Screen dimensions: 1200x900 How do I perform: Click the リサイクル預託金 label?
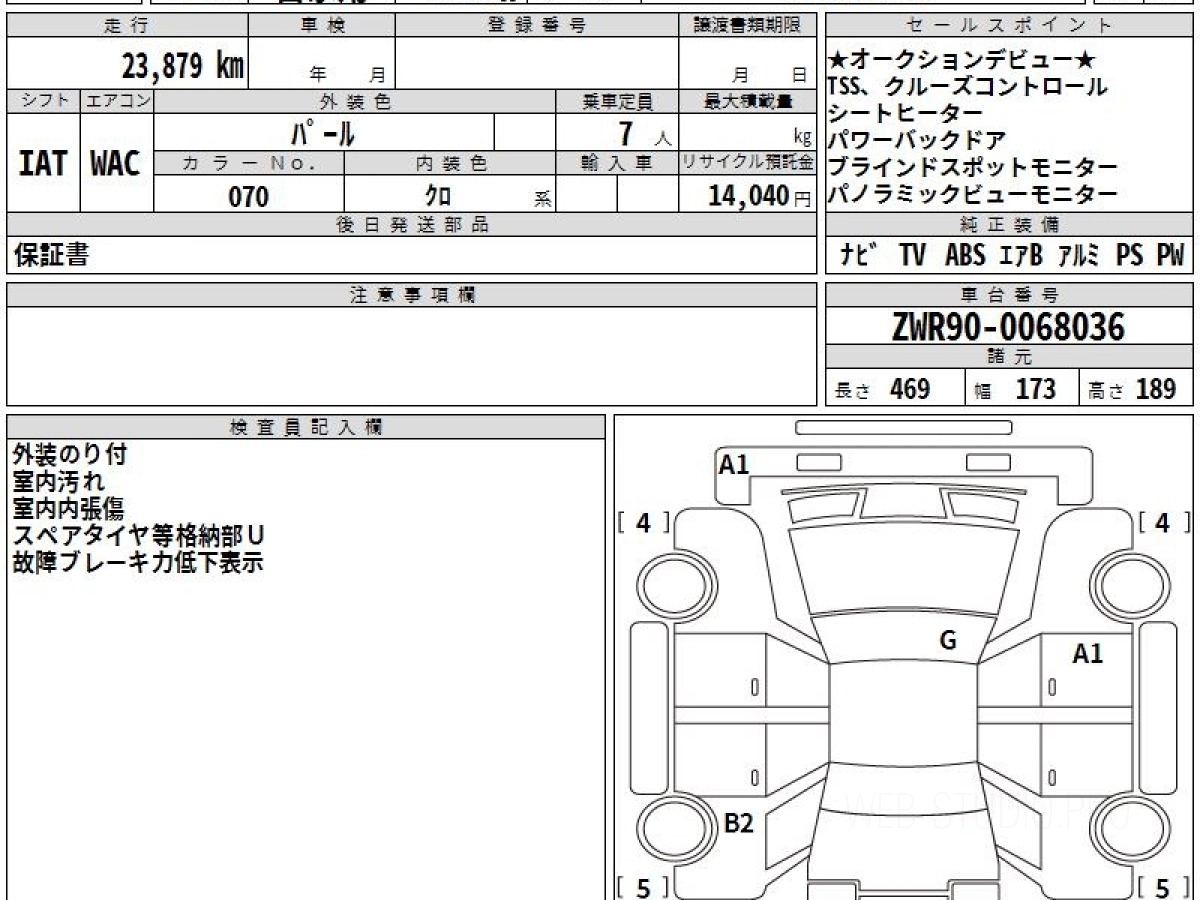(x=748, y=163)
